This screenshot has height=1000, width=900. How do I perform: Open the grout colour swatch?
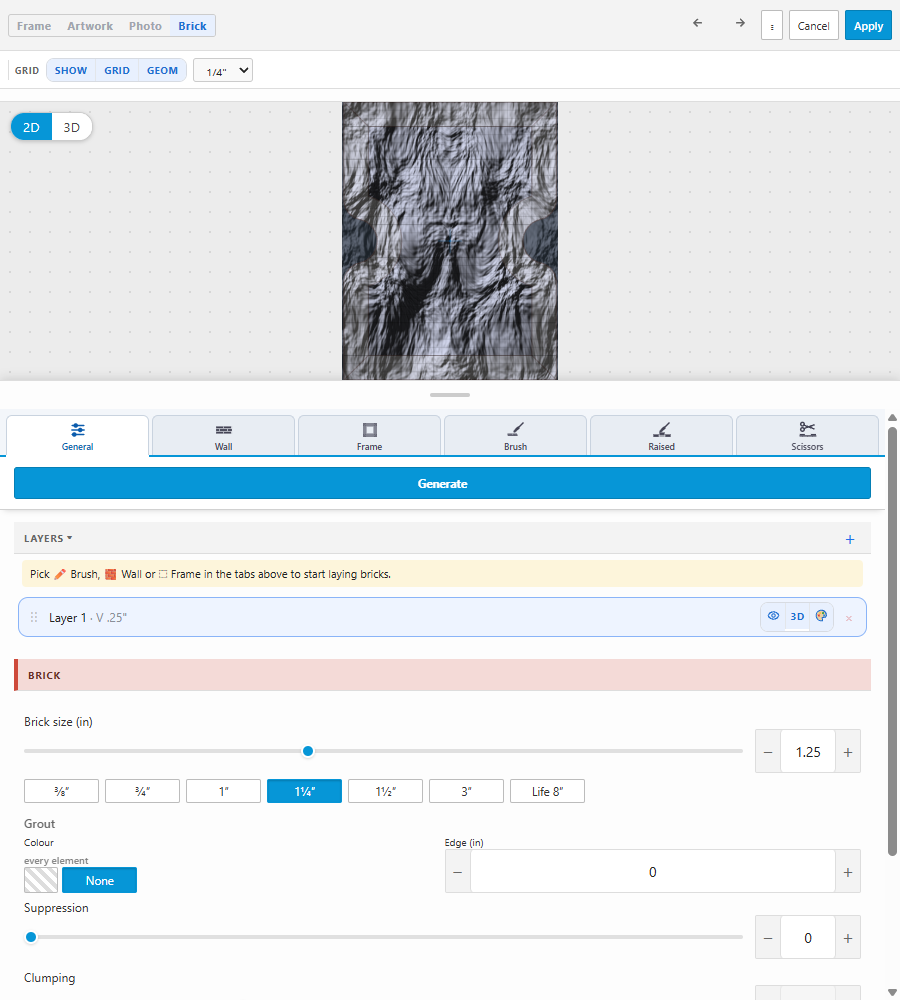(x=41, y=880)
